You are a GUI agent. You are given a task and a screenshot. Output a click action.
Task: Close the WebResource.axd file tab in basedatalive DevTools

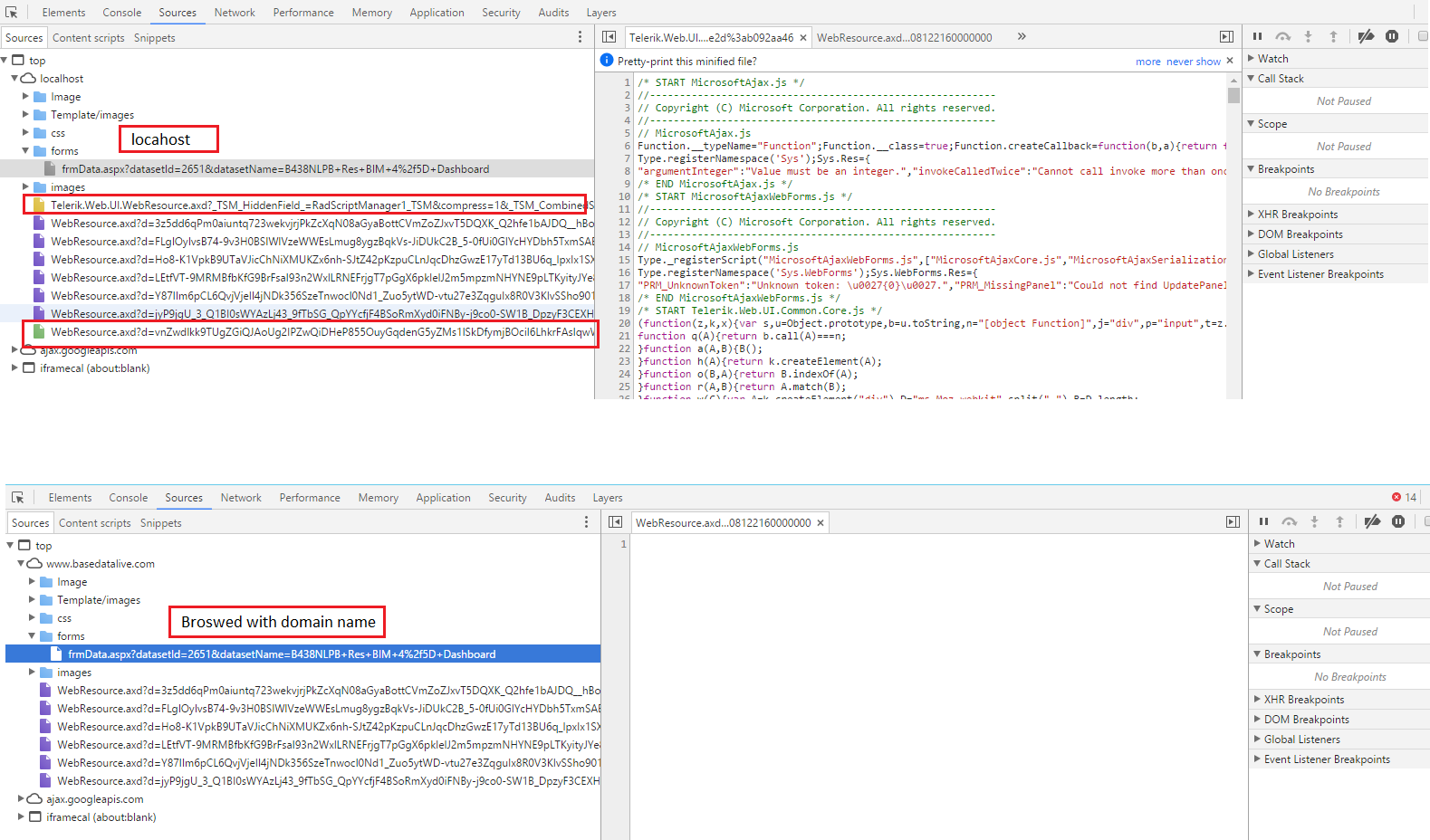(x=821, y=523)
